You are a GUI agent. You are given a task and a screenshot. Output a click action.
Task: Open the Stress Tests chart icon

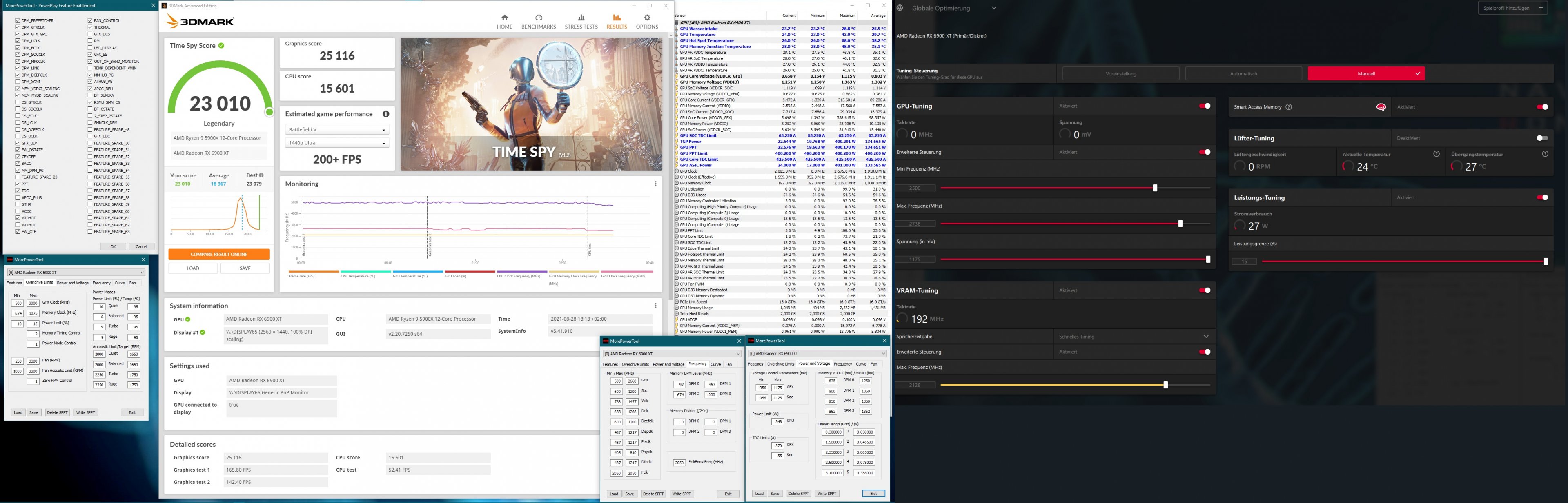(581, 18)
